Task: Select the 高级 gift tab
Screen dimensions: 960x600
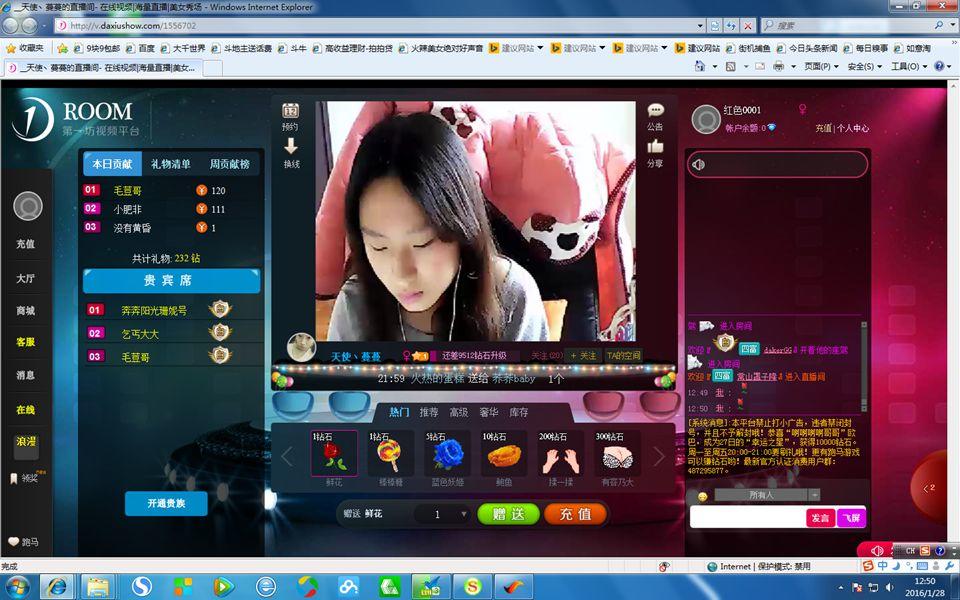Action: coord(459,412)
